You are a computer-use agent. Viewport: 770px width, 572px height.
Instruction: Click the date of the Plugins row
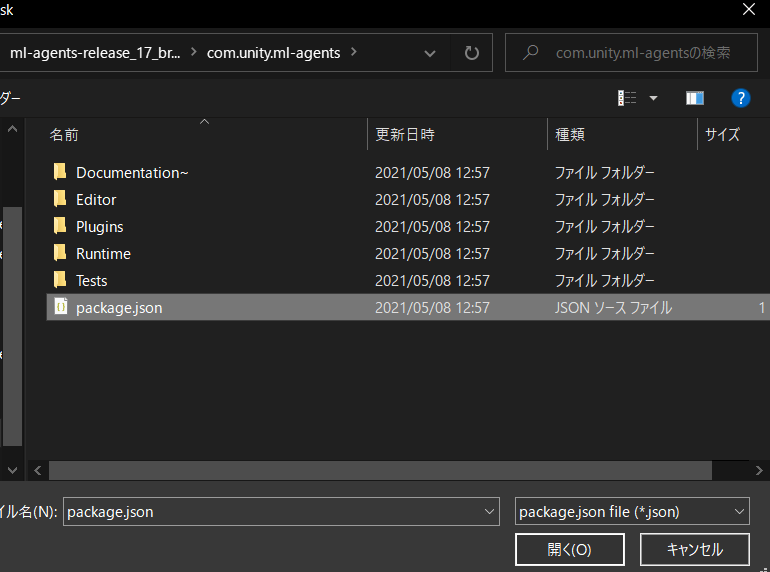tap(432, 226)
